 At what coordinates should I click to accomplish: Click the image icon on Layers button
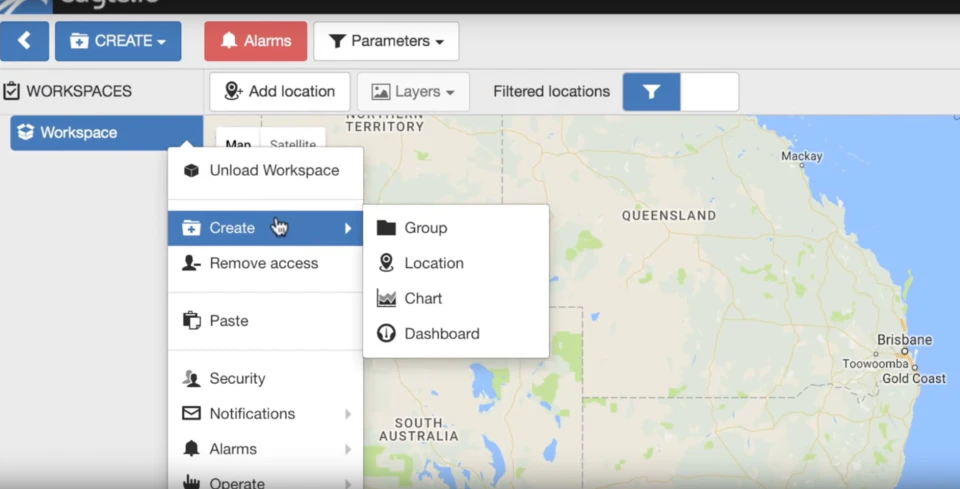click(381, 92)
